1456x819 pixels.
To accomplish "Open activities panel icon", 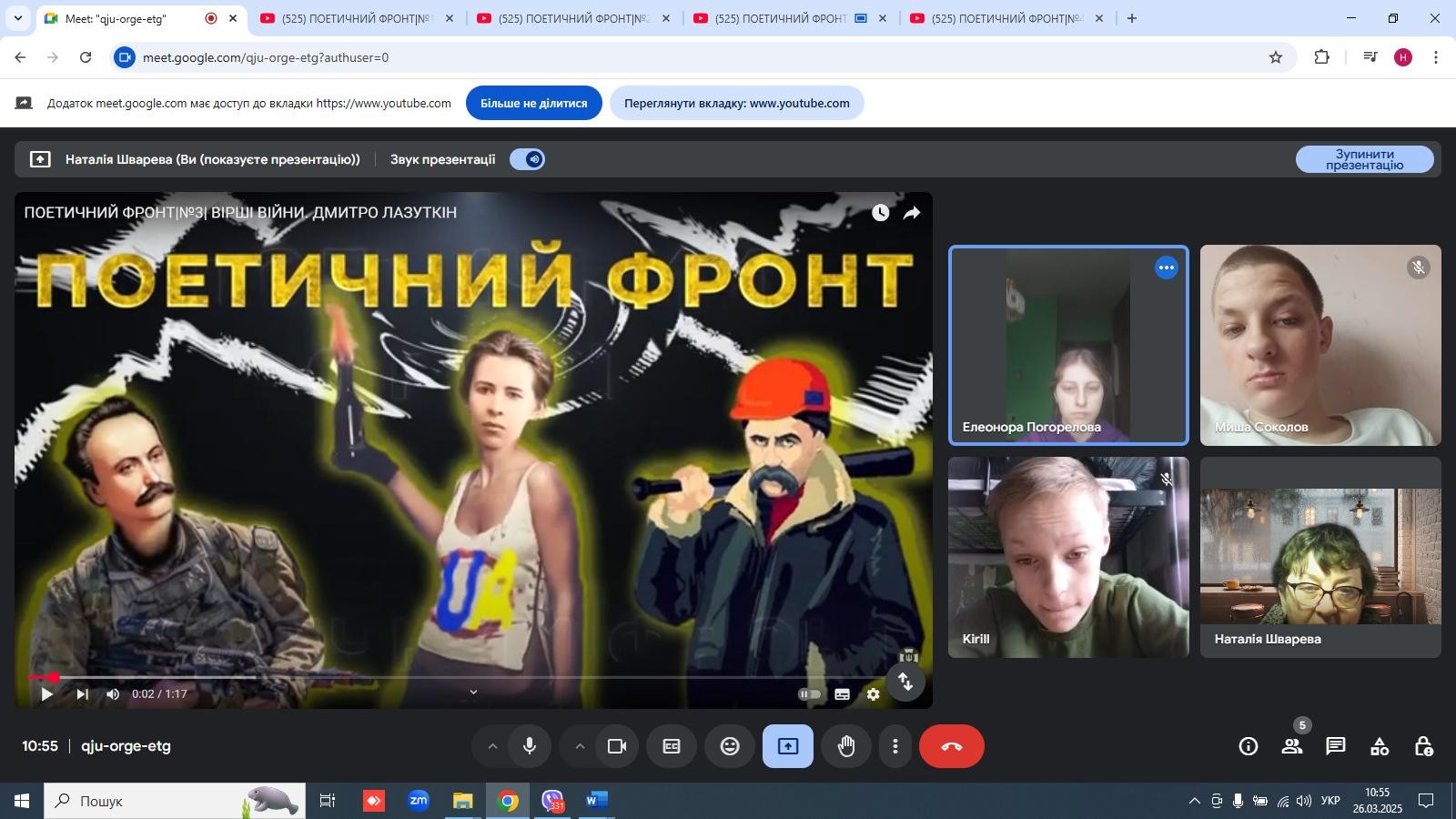I will (1380, 746).
